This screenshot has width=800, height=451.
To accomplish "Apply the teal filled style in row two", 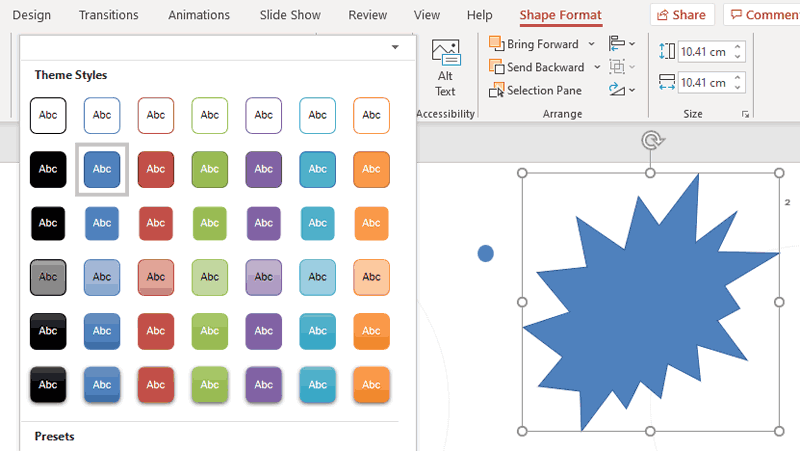I will (x=317, y=169).
